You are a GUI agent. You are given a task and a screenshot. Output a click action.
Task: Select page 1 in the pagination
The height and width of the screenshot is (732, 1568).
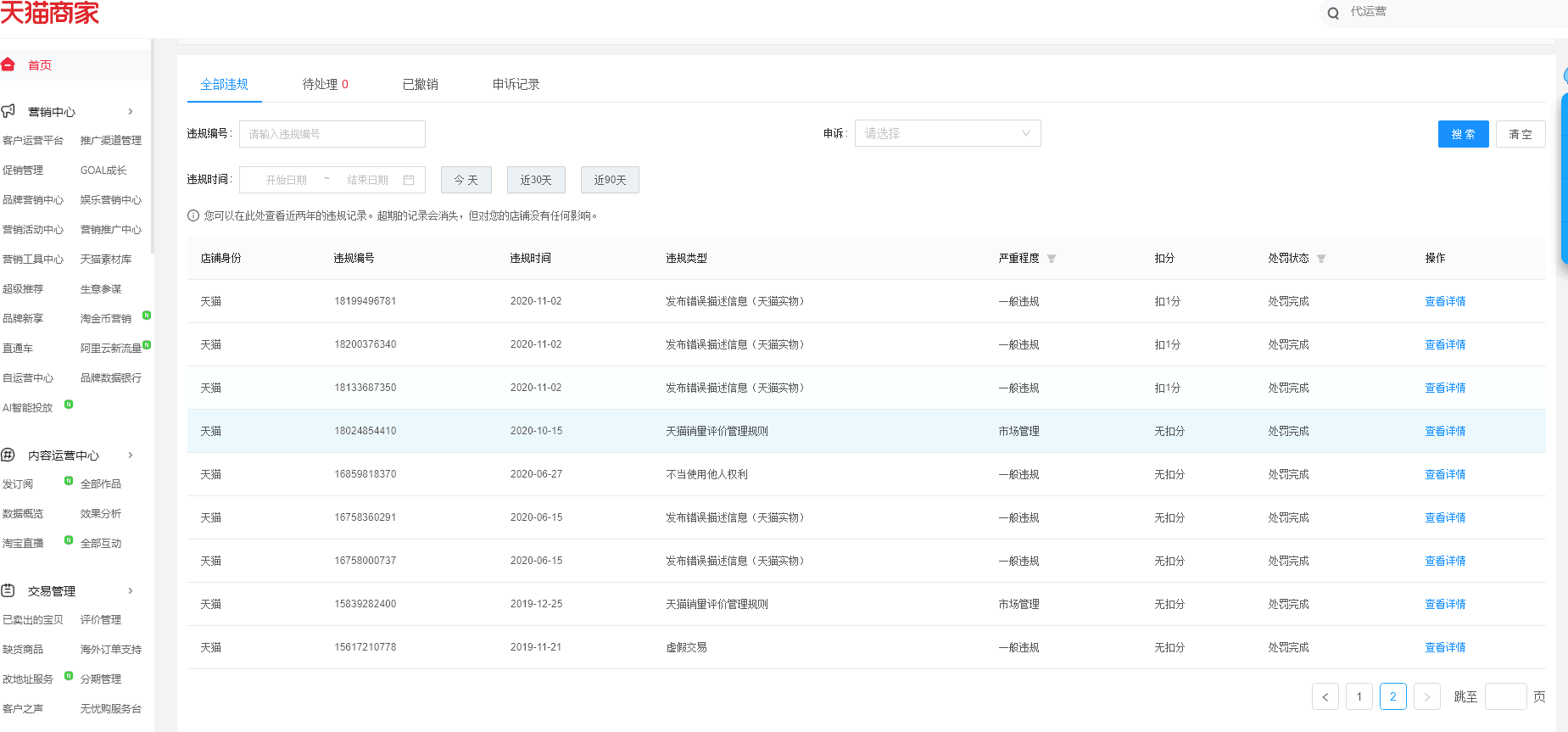click(1359, 696)
